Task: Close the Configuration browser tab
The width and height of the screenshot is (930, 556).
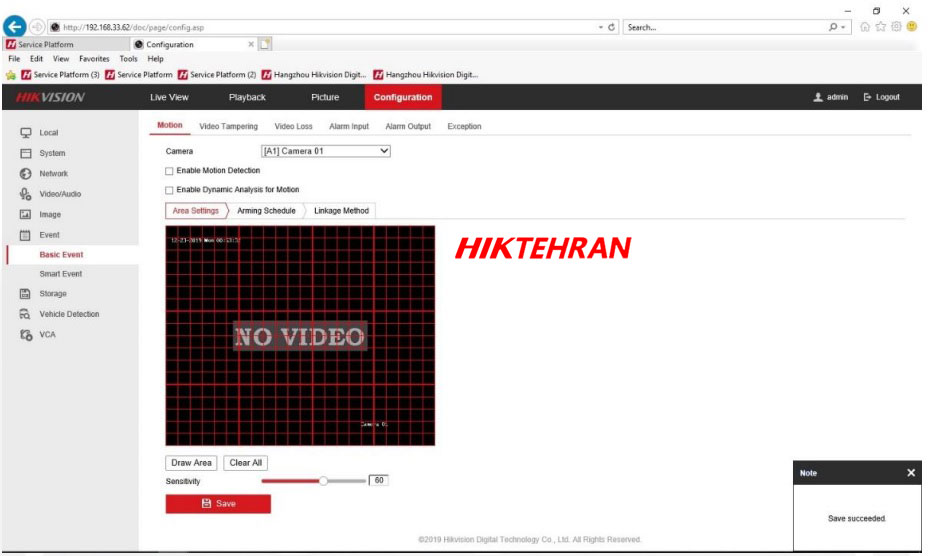Action: pyautogui.click(x=251, y=45)
